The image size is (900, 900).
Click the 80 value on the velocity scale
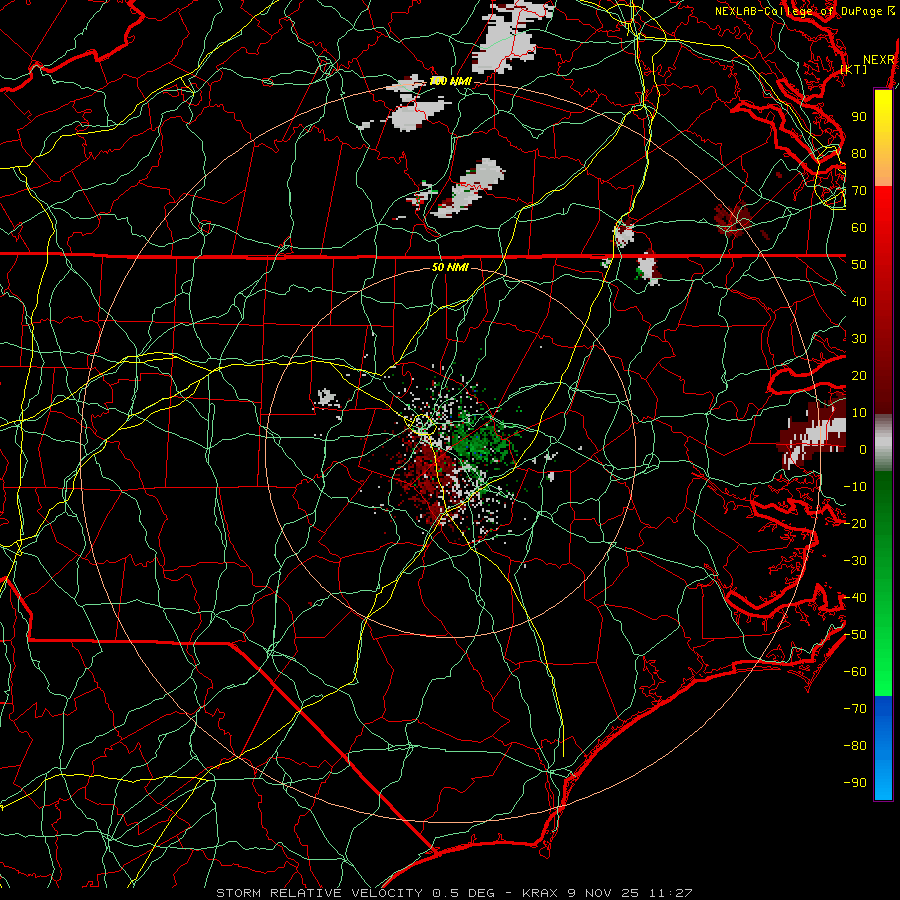[x=859, y=154]
